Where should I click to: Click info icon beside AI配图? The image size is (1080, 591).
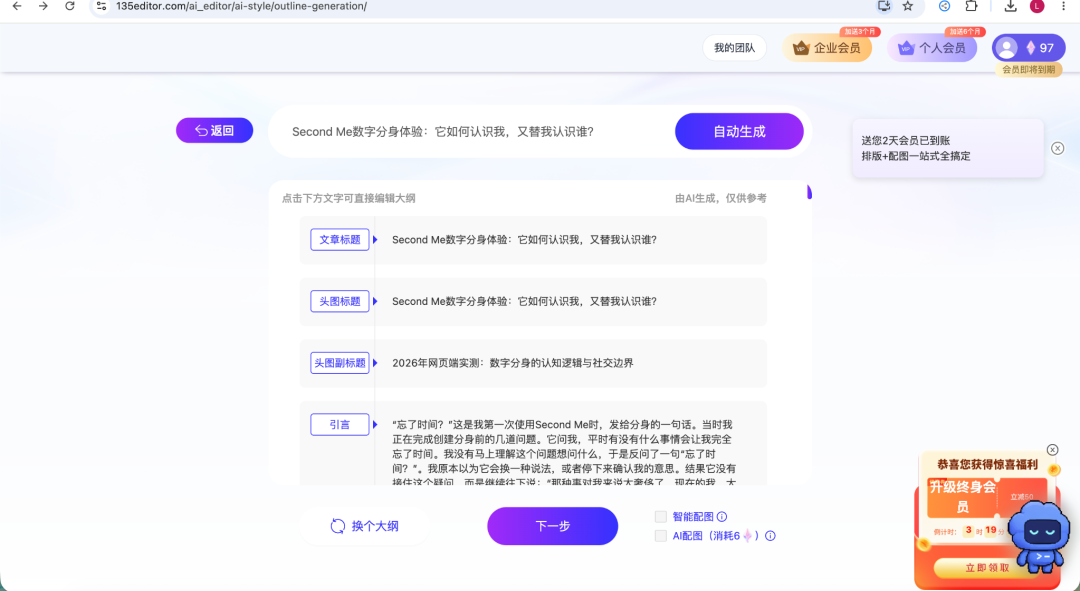click(x=770, y=536)
